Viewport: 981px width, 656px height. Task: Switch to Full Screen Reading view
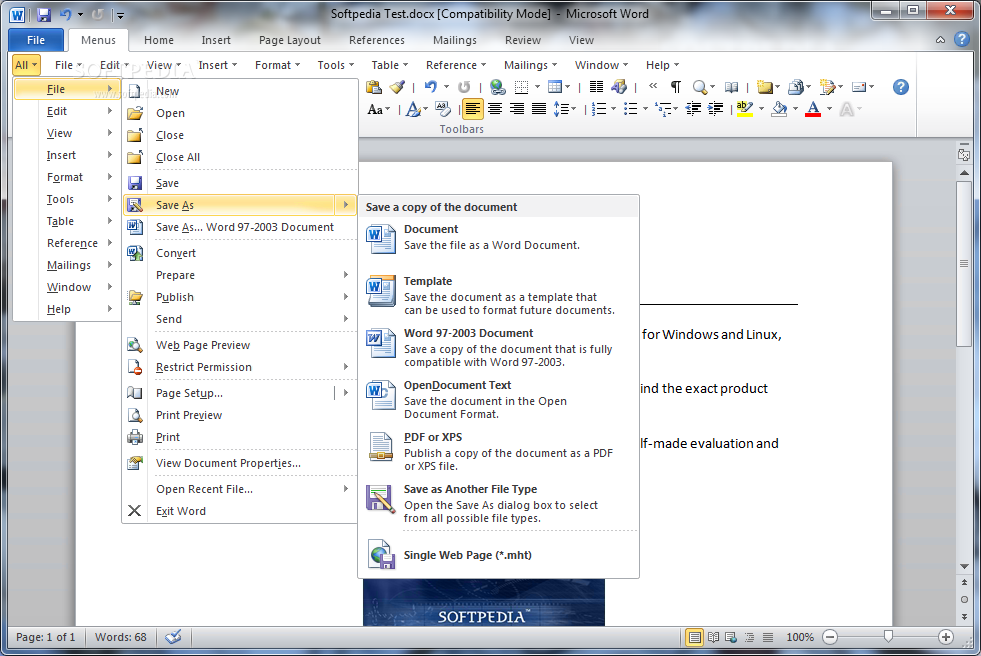pos(713,637)
